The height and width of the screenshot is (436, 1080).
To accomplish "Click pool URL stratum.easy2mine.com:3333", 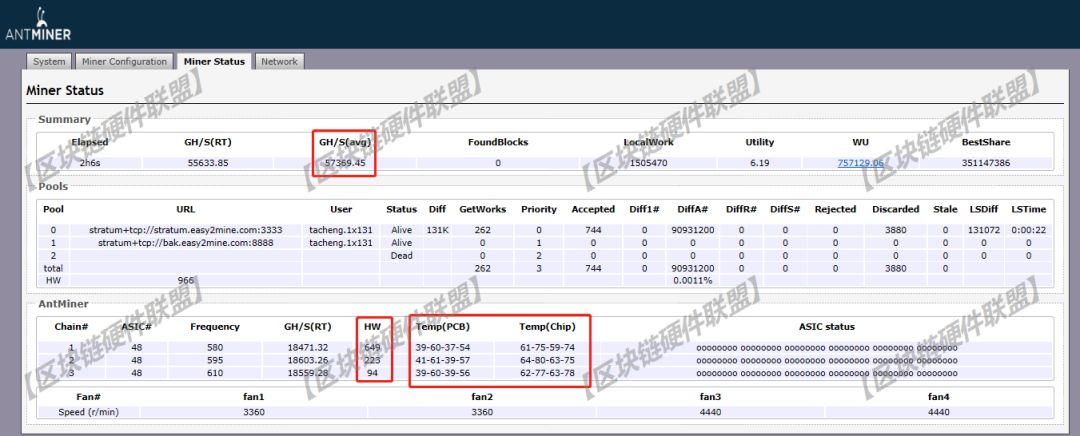I will [x=185, y=230].
